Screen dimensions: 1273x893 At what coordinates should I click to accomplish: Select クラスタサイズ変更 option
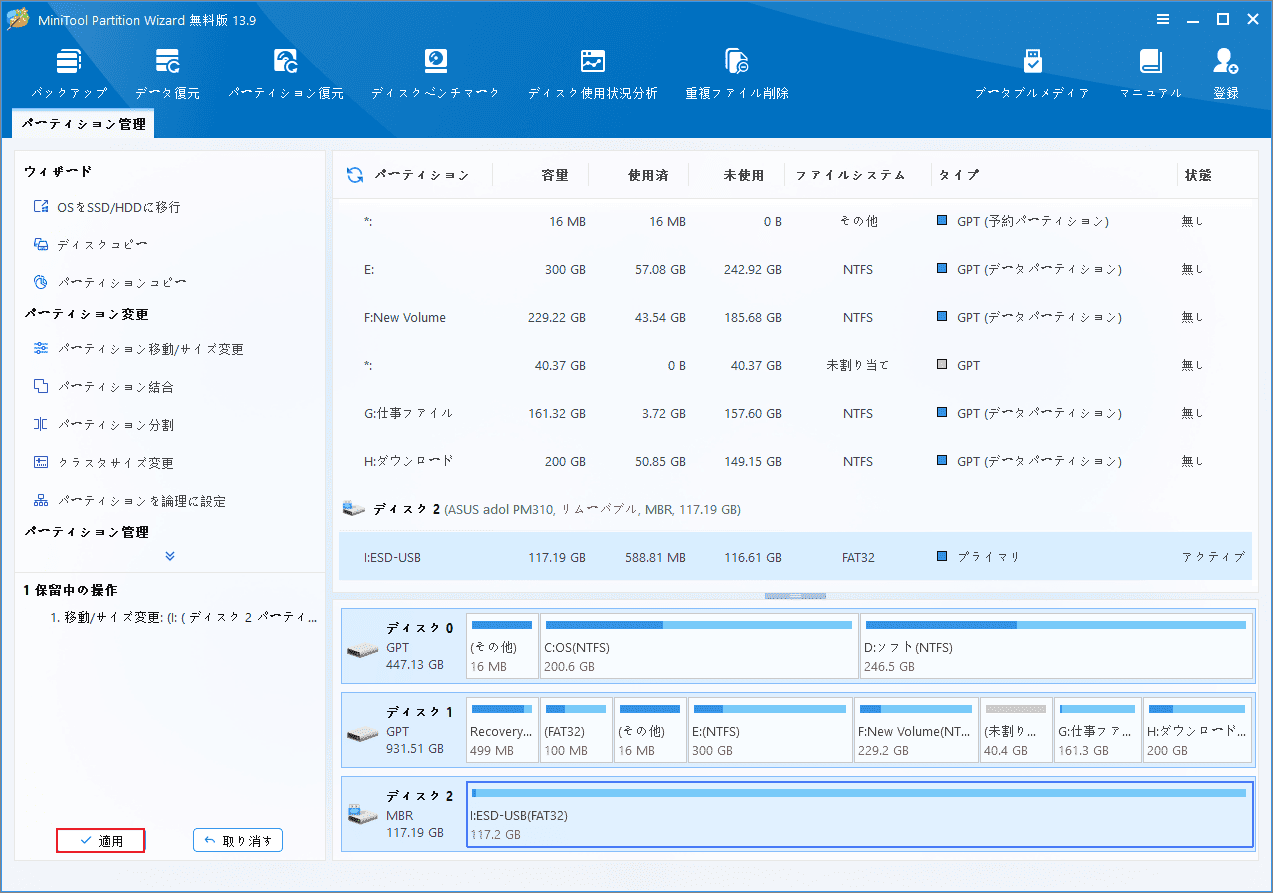point(103,463)
